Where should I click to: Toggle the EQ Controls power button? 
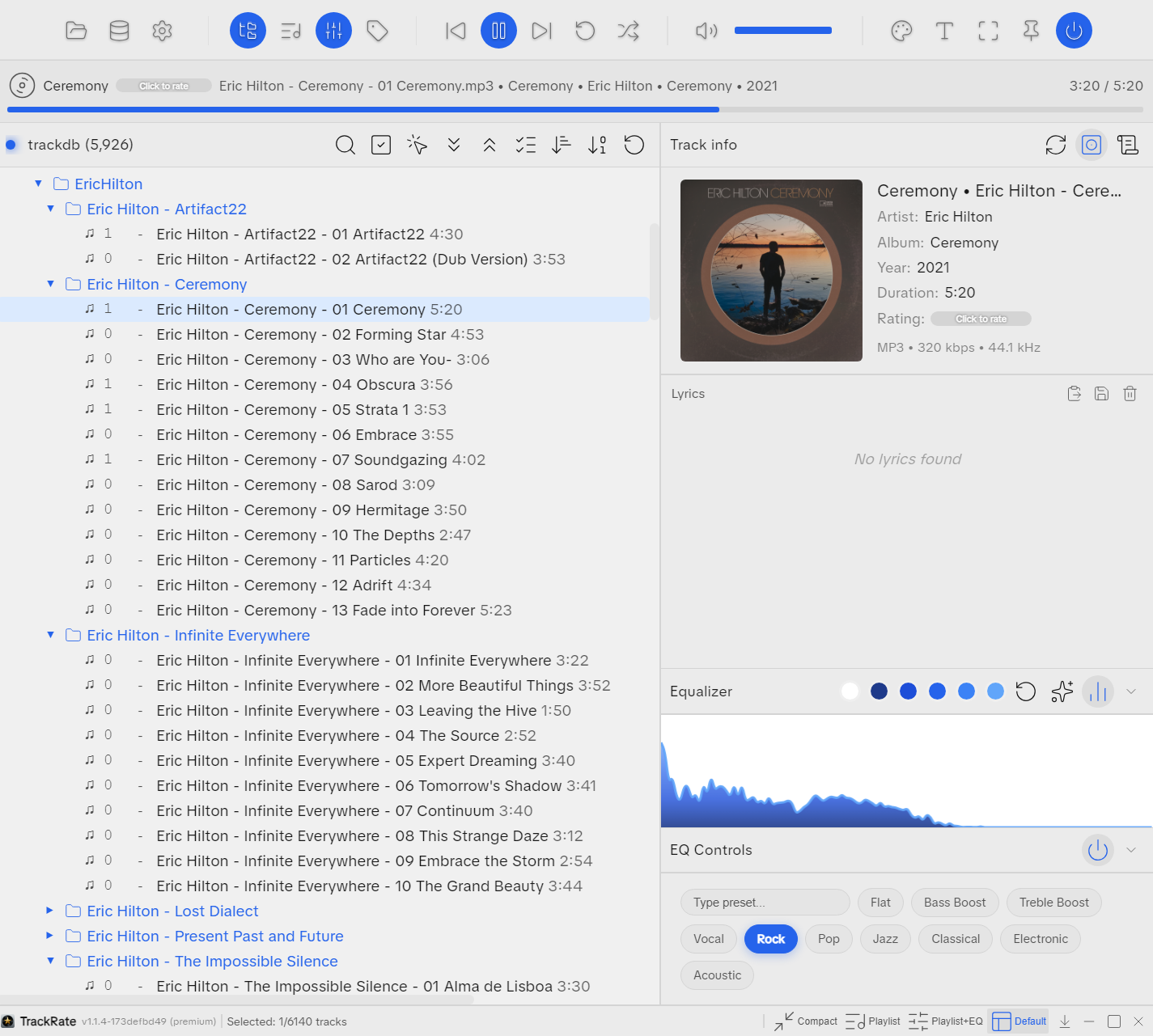click(1097, 850)
